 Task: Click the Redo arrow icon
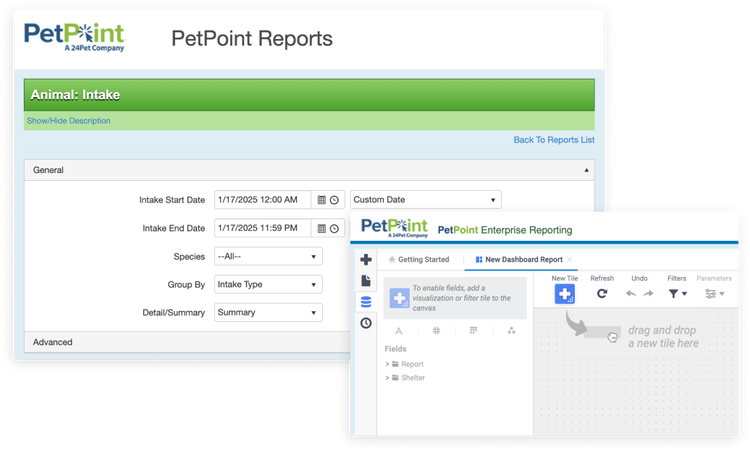(x=648, y=294)
